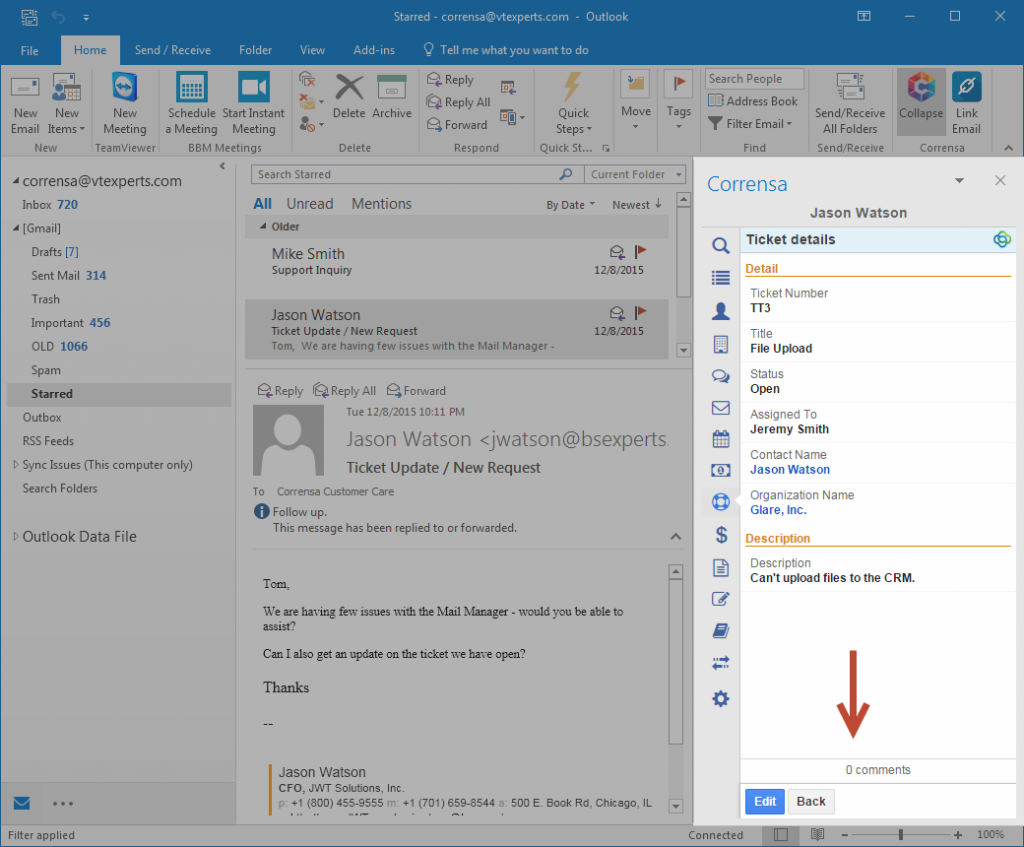Viewport: 1024px width, 847px height.
Task: Switch to reading view in status bar
Action: click(x=817, y=835)
